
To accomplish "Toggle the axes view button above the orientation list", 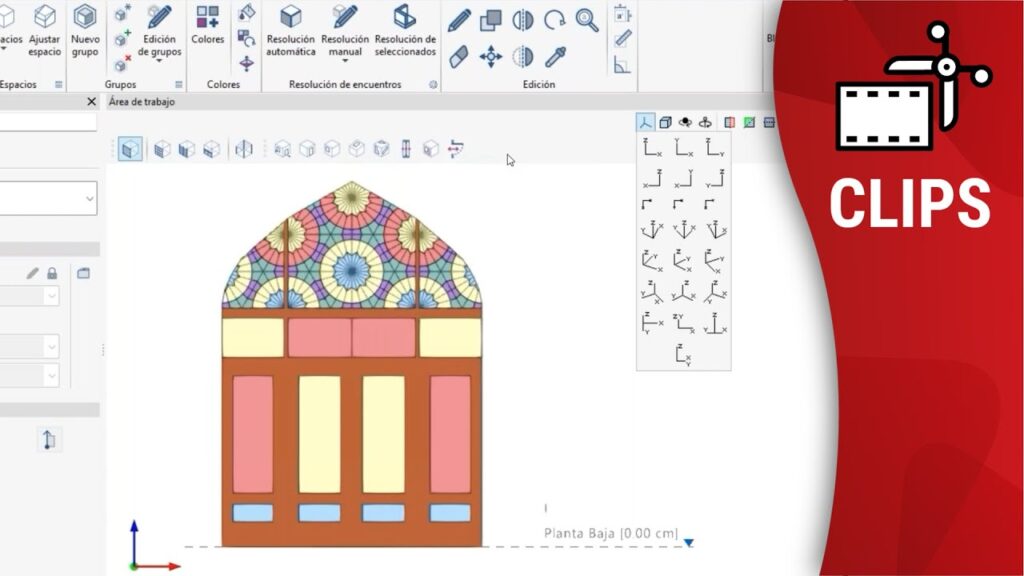I will pyautogui.click(x=646, y=122).
